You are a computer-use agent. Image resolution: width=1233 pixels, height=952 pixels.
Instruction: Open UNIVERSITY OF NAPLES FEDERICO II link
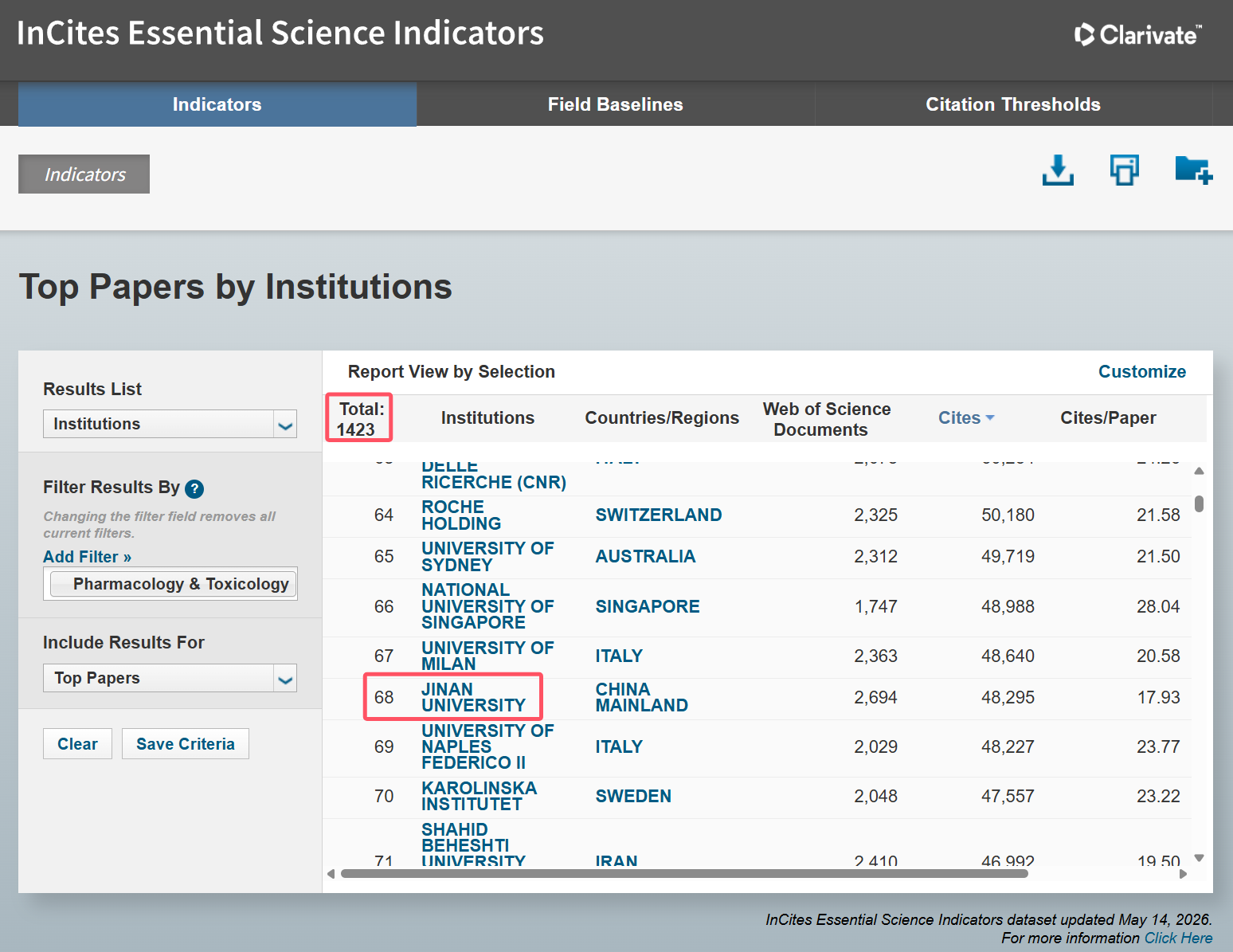pos(487,746)
